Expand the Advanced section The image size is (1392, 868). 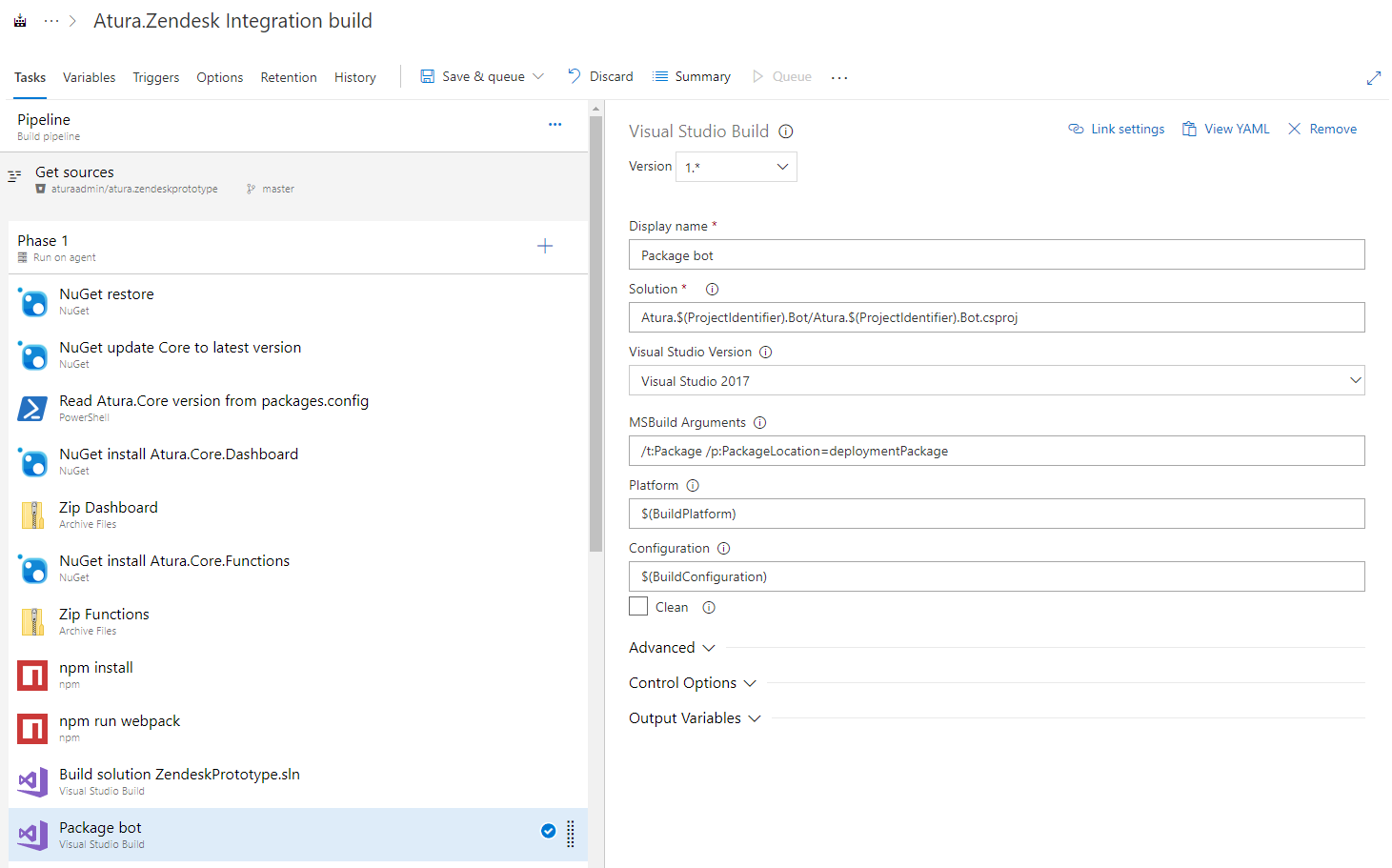672,647
